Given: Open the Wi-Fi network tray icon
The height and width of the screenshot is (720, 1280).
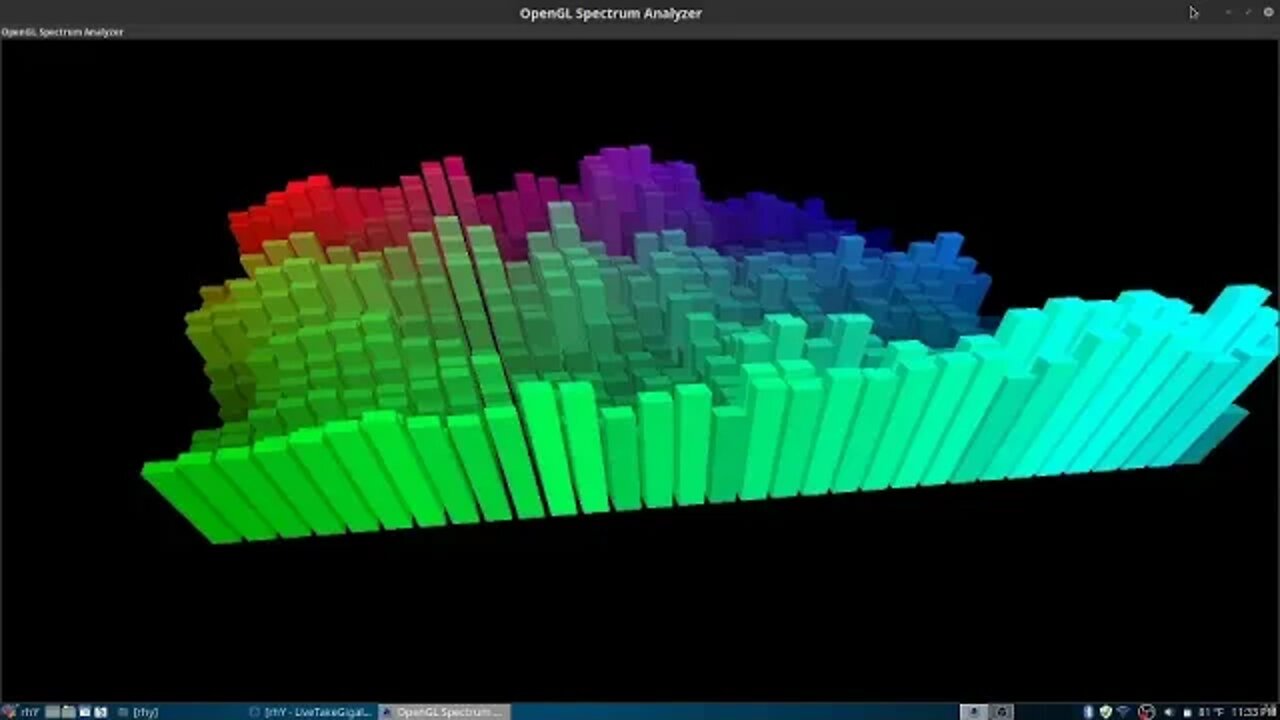Looking at the screenshot, I should click(1124, 712).
